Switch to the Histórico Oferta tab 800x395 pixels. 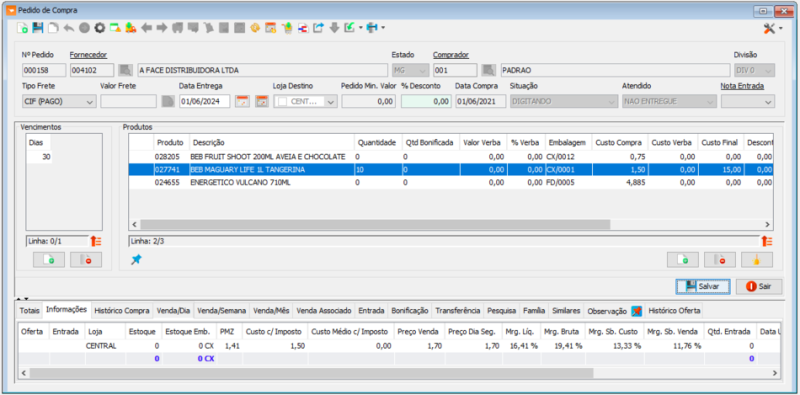(674, 311)
